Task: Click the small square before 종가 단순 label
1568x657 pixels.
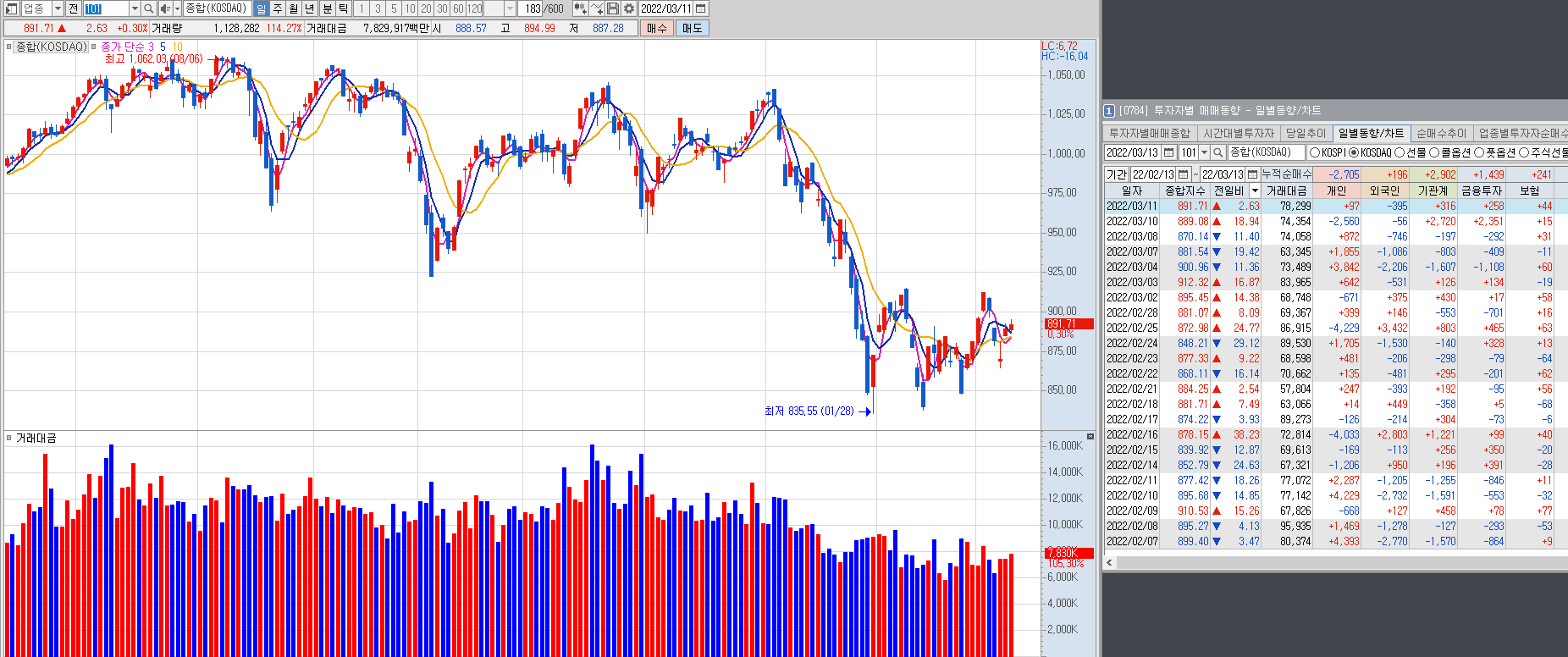Action: 94,47
